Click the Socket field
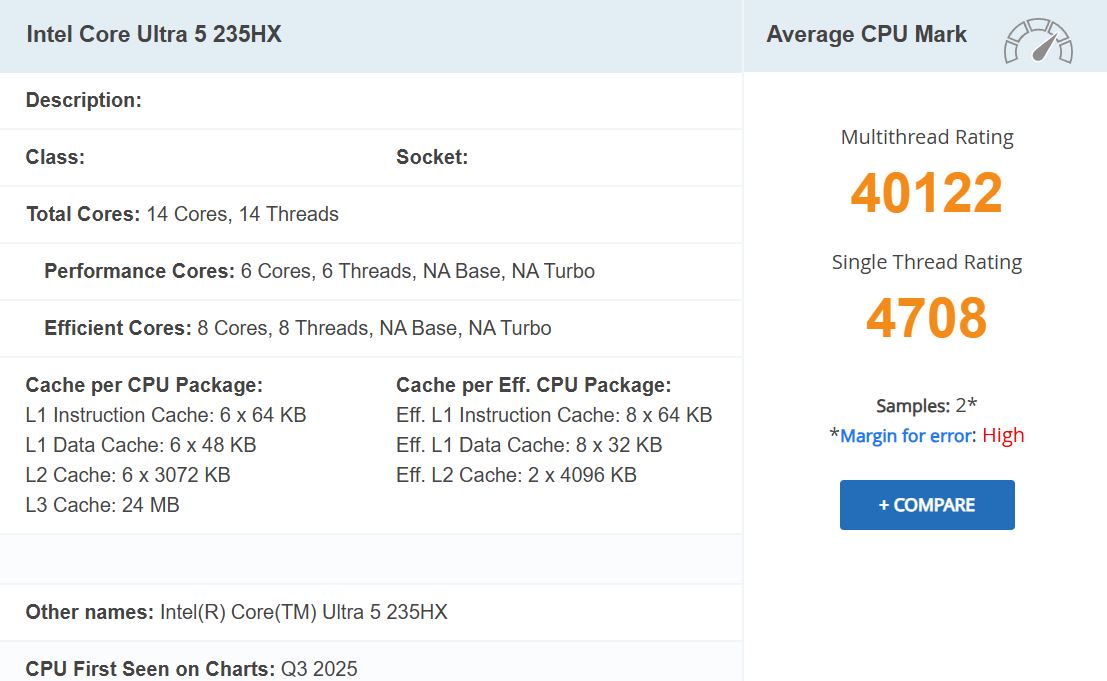The height and width of the screenshot is (681, 1107). click(x=432, y=157)
